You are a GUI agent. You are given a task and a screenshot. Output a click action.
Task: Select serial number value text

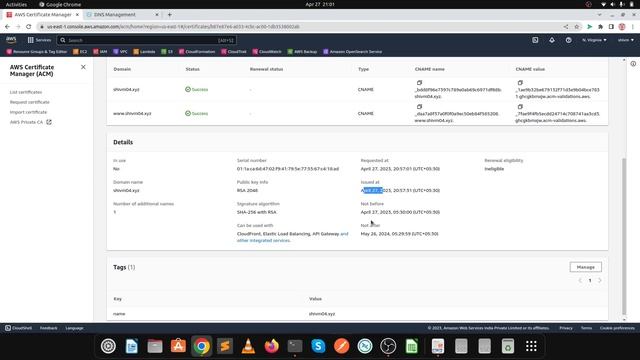(x=288, y=169)
